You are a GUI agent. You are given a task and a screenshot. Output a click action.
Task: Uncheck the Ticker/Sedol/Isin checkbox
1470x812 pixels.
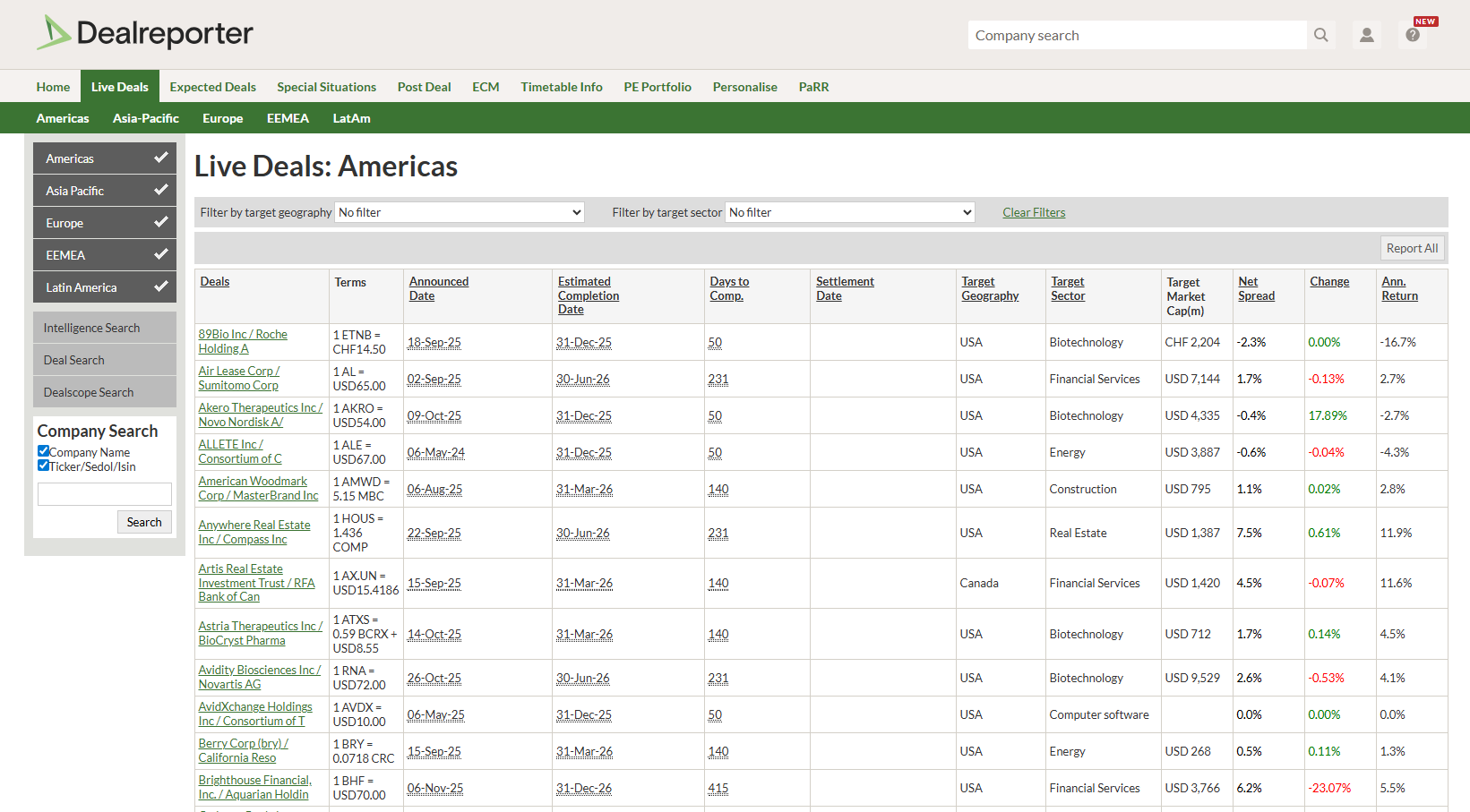click(43, 466)
